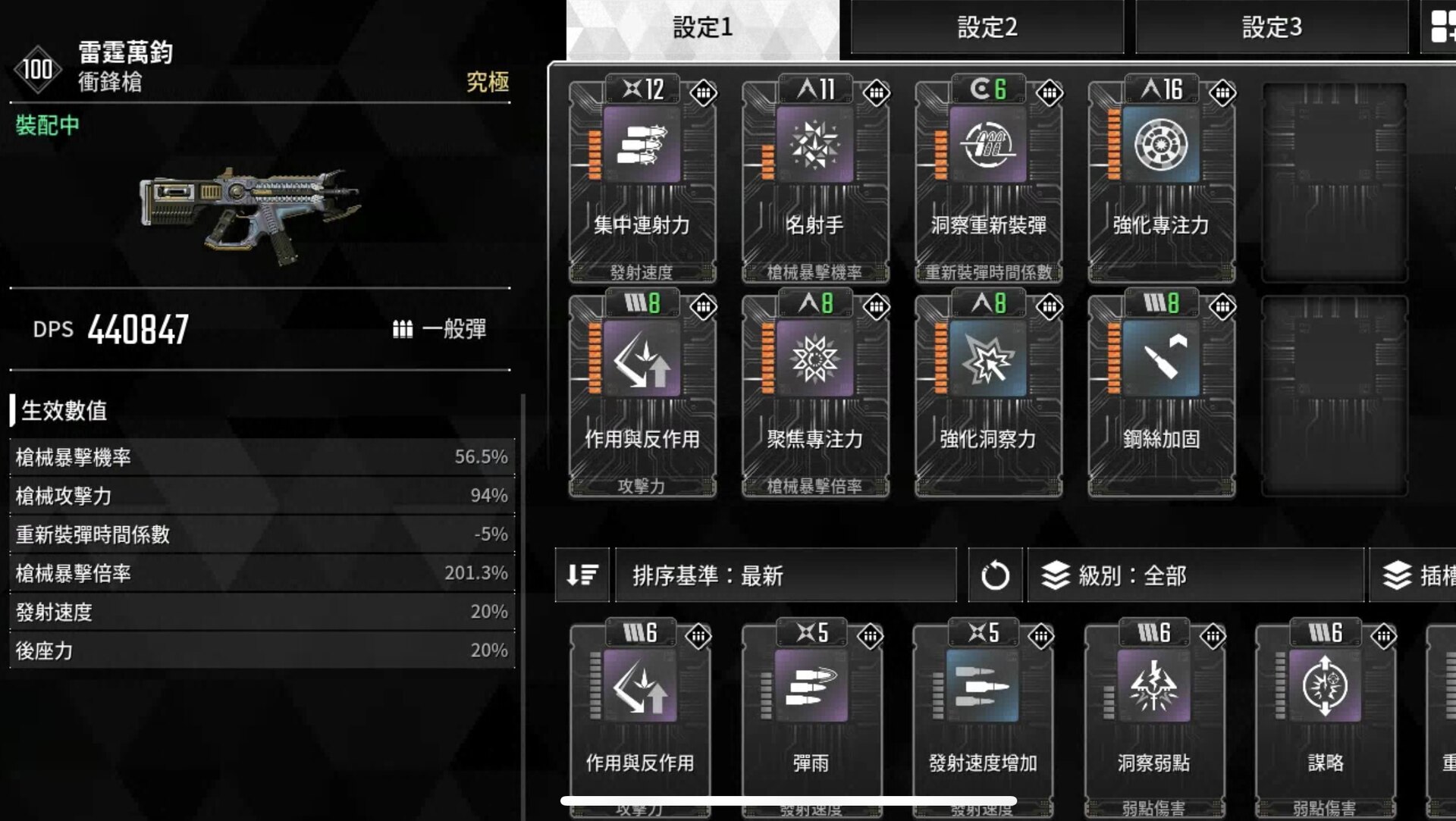
Task: Select the 強化洞察力 module icon
Action: click(988, 359)
